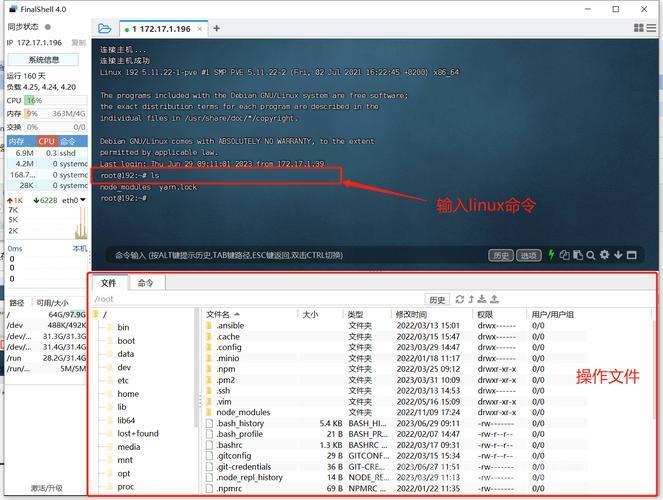This screenshot has height=500, width=663.
Task: Go up to parent directory
Action: tap(471, 299)
